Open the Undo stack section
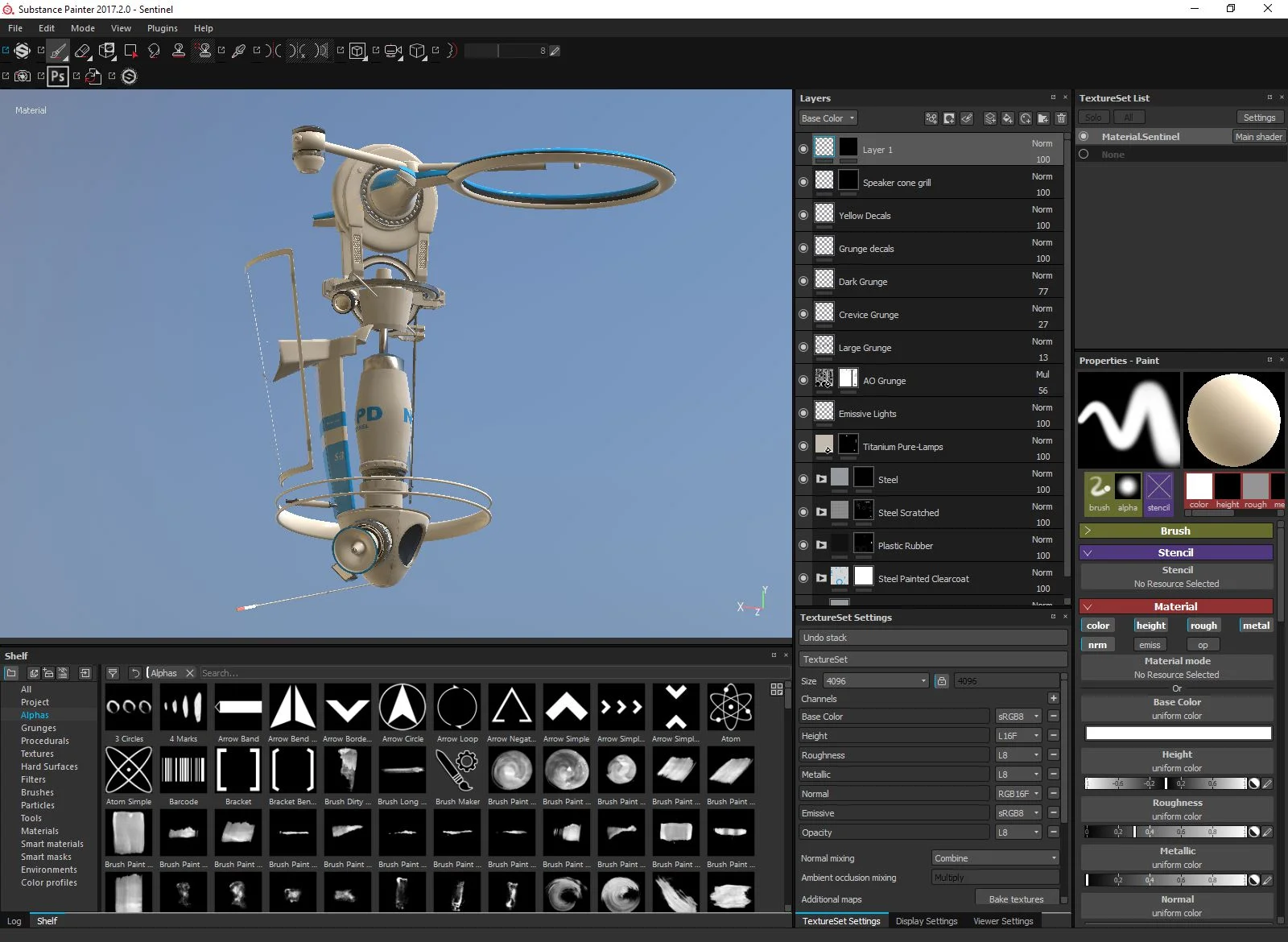1288x942 pixels. click(933, 638)
